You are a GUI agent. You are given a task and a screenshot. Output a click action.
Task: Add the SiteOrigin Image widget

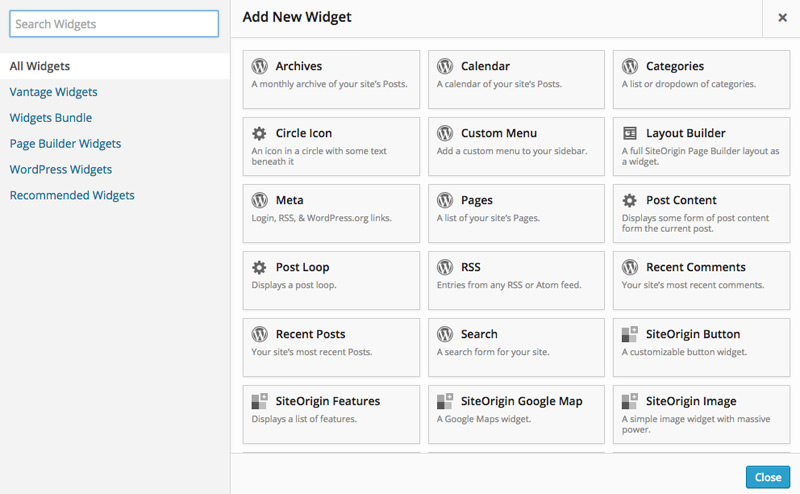702,414
